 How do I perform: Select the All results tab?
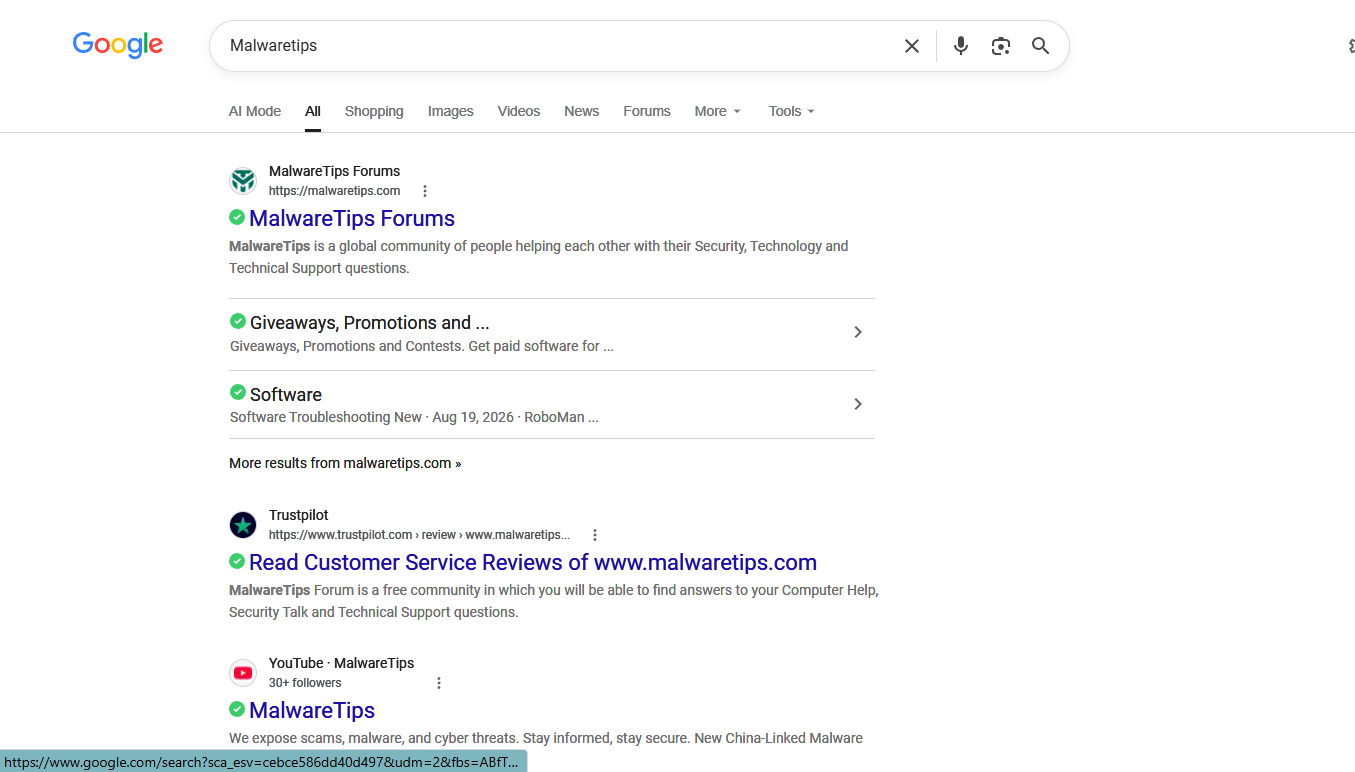point(313,111)
